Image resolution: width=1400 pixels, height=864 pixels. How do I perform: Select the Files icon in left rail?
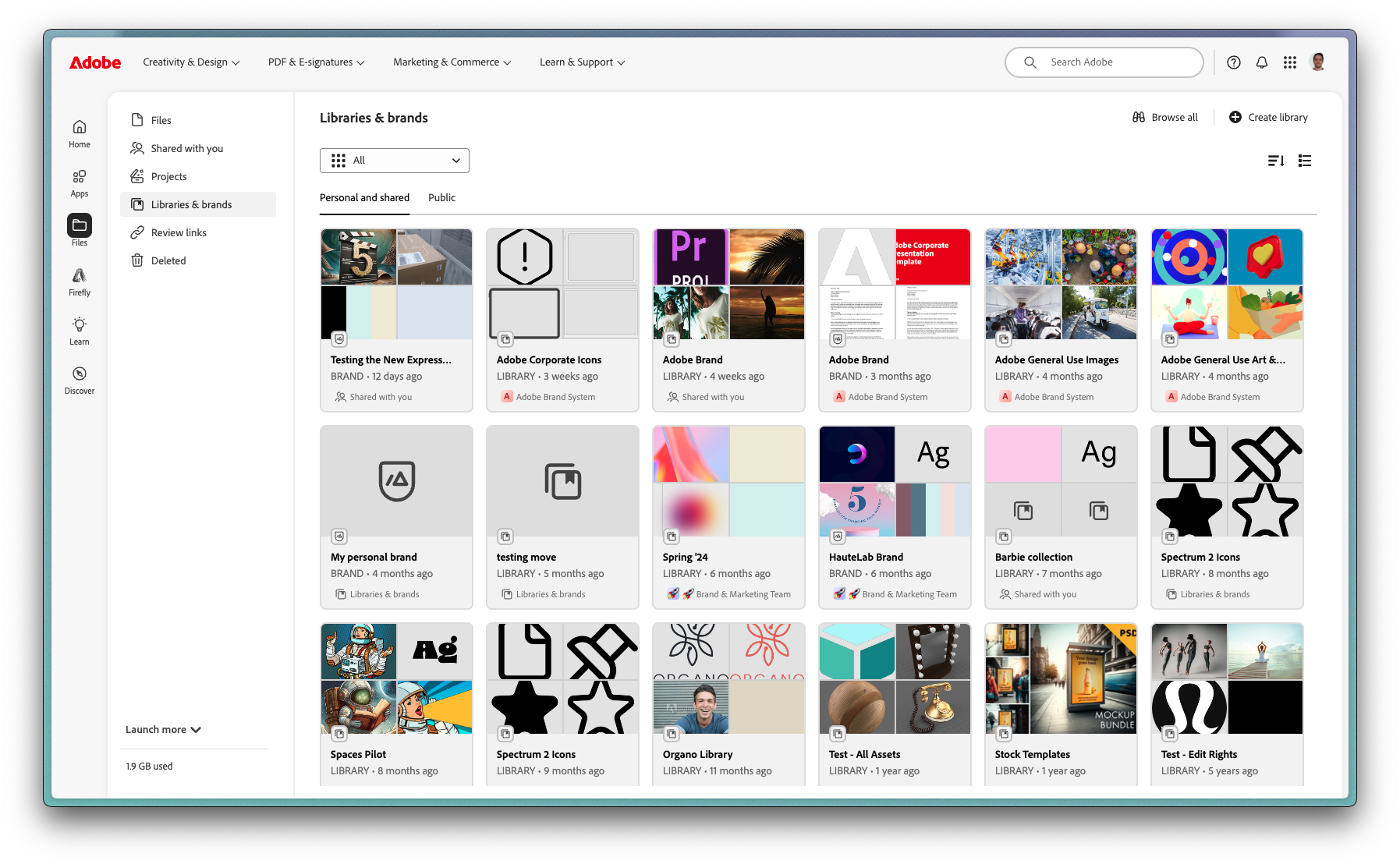[80, 225]
